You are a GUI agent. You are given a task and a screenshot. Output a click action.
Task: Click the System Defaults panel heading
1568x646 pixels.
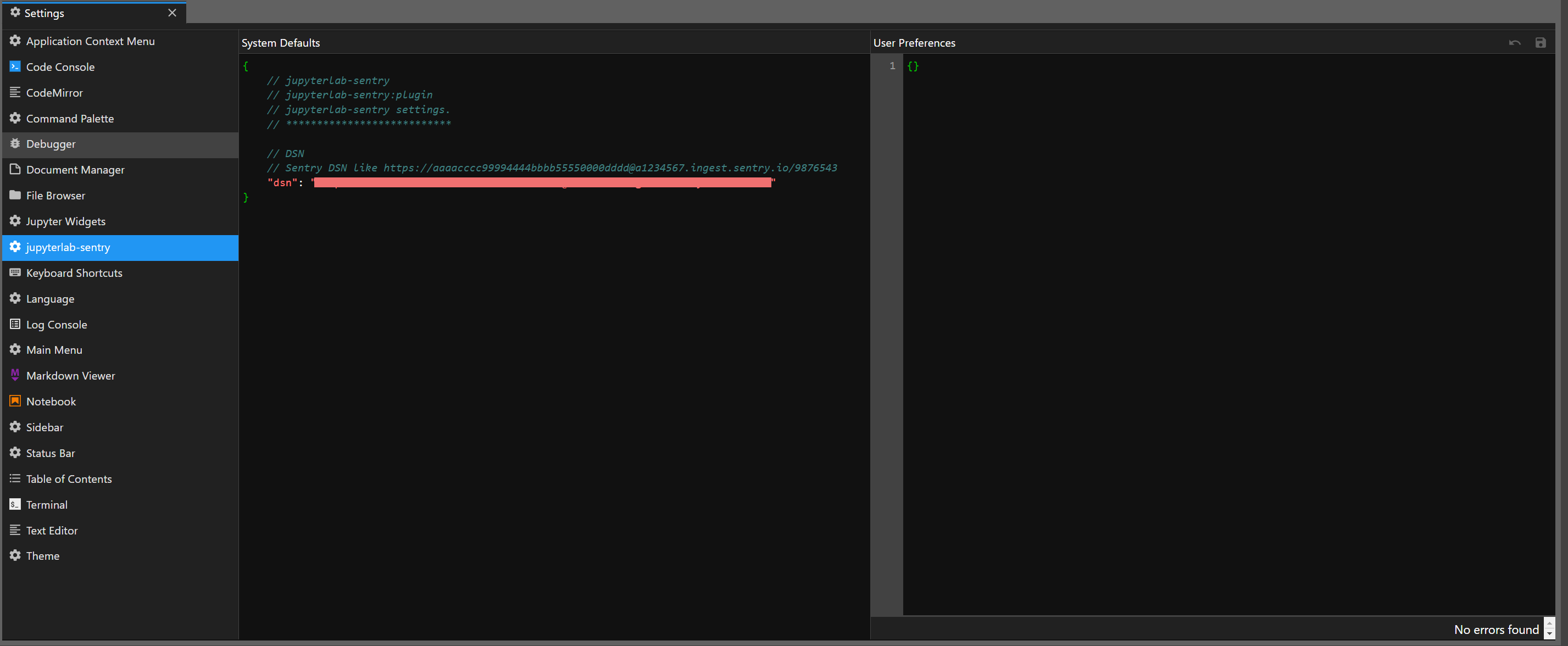281,43
